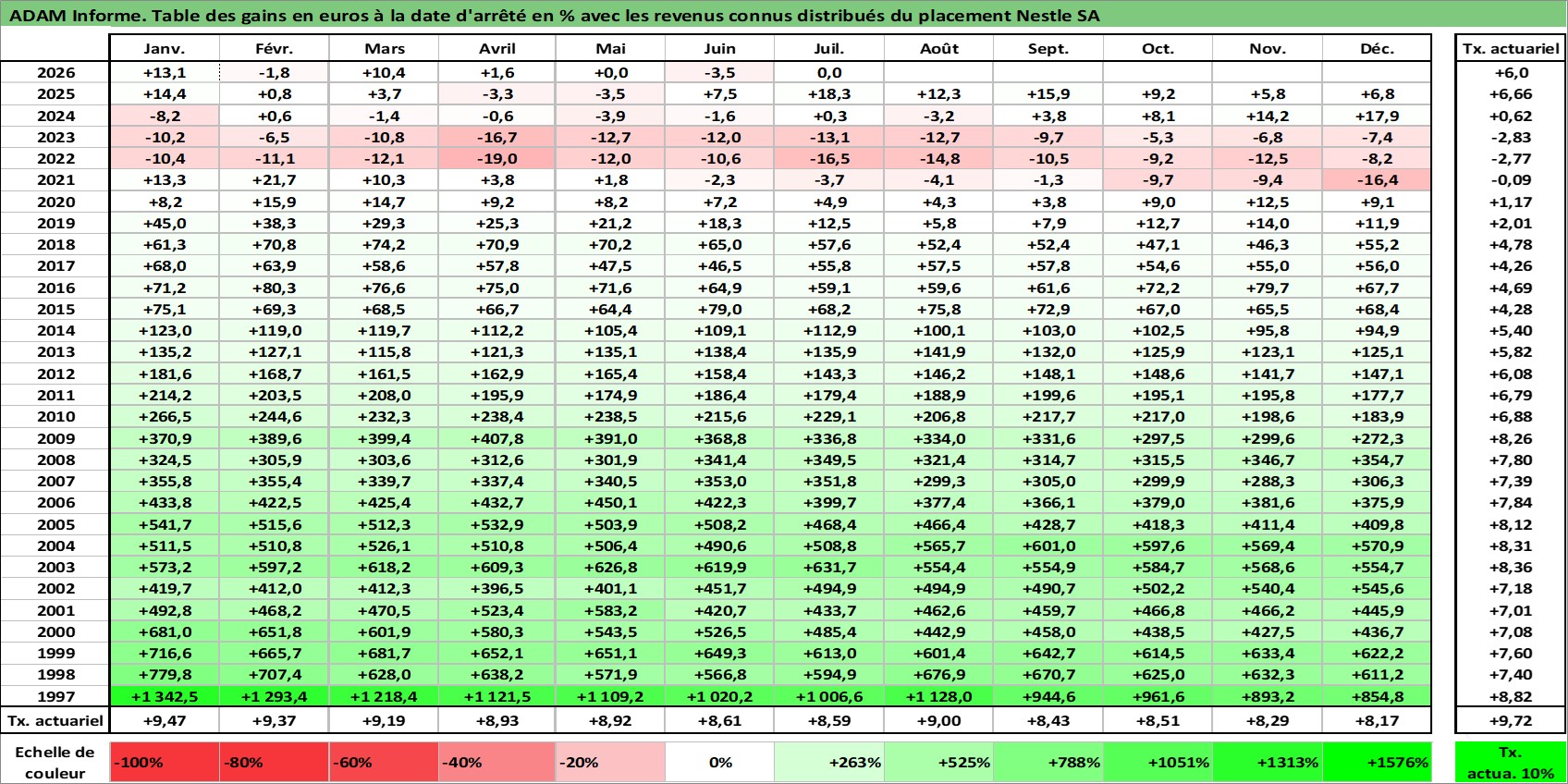
Task: Click the 'Echelle de couleur' label
Action: (x=55, y=763)
